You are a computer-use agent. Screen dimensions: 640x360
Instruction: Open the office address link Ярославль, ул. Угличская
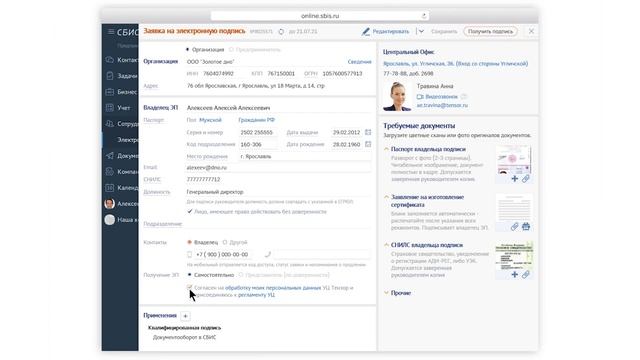[x=455, y=64]
